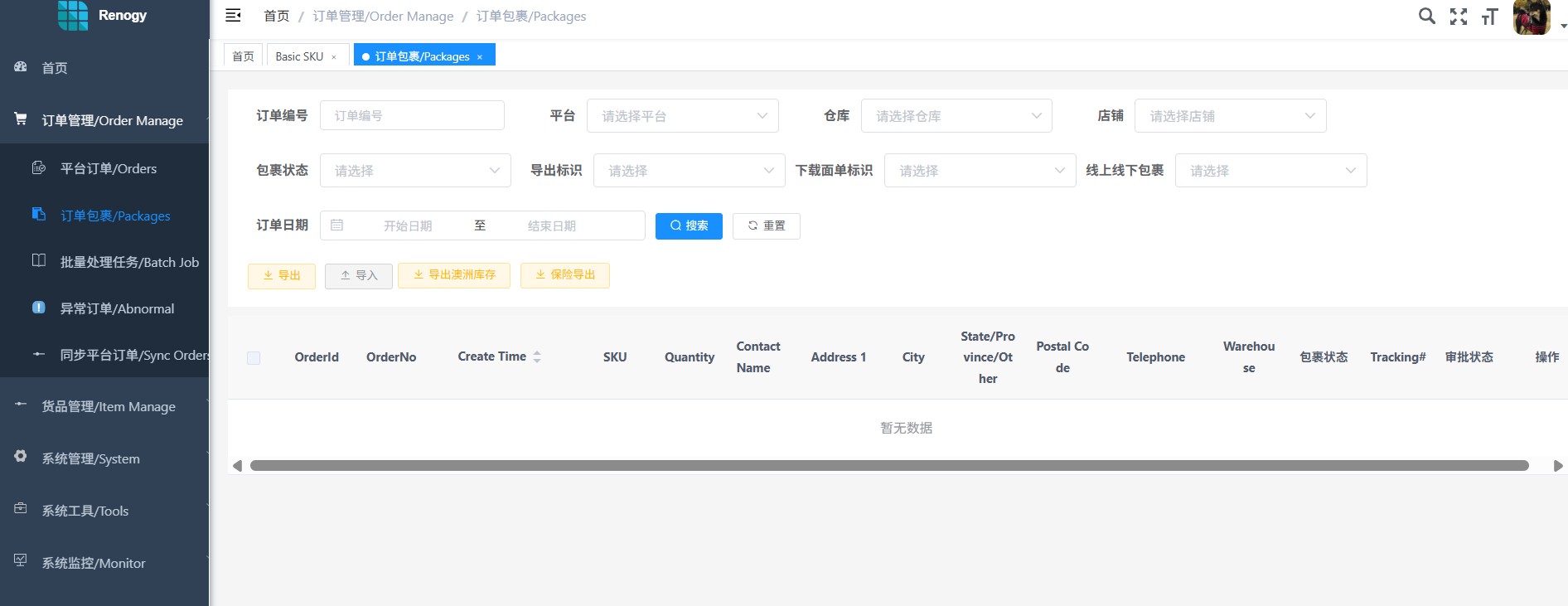Expand the 仓库 warehouse dropdown

click(x=956, y=116)
